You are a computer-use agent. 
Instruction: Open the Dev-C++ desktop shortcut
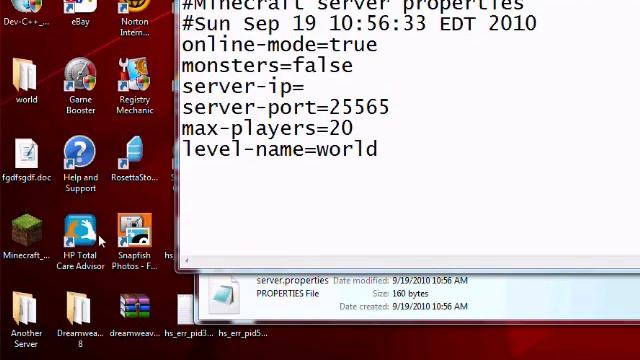pos(26,12)
